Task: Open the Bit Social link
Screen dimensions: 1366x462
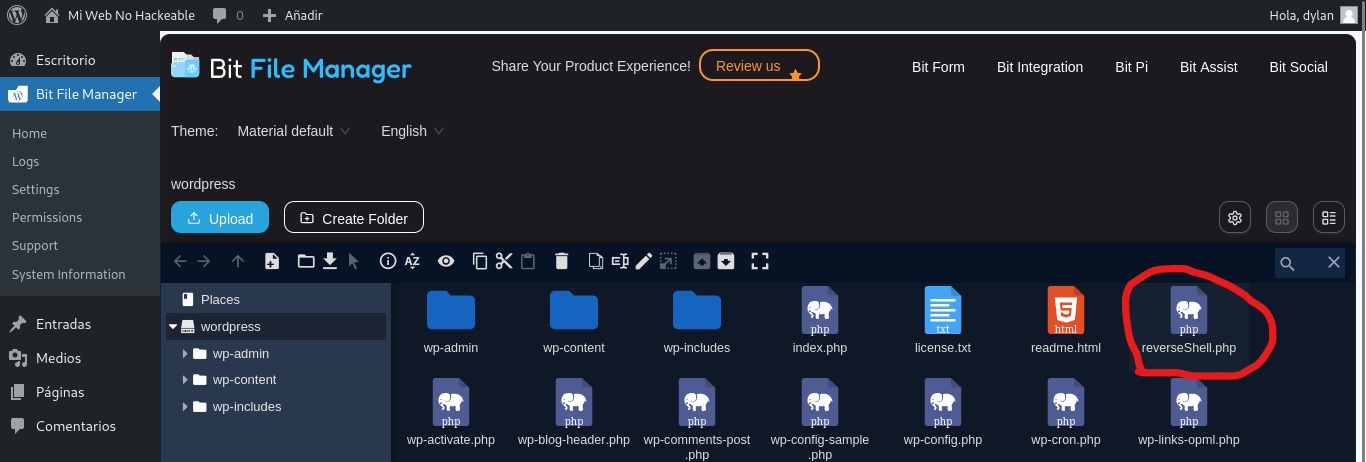Action: 1298,67
